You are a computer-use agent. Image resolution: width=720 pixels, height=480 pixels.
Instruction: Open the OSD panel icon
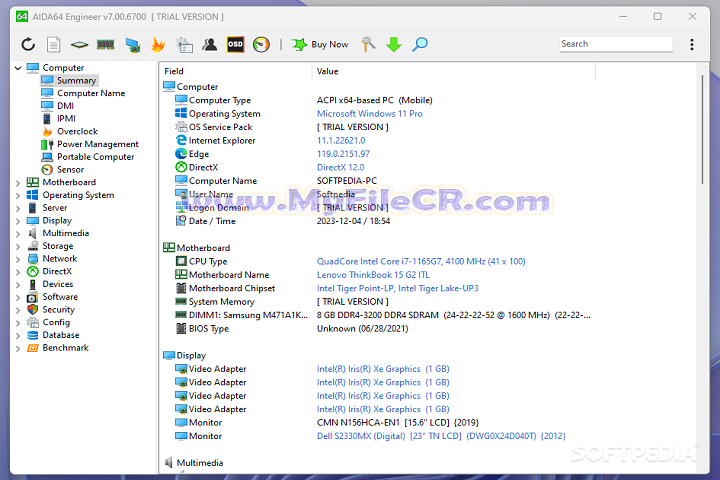(x=236, y=45)
